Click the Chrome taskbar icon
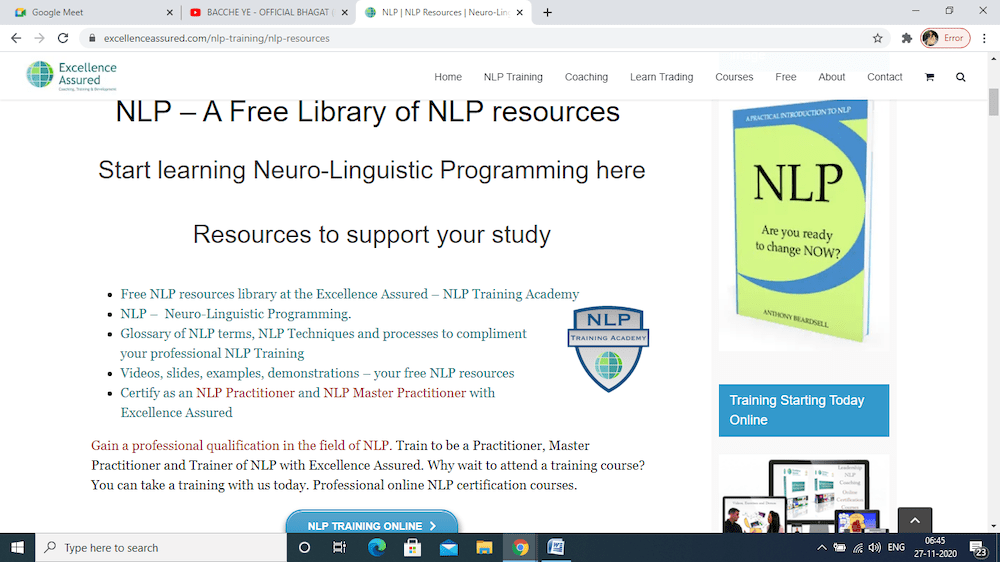 [520, 547]
